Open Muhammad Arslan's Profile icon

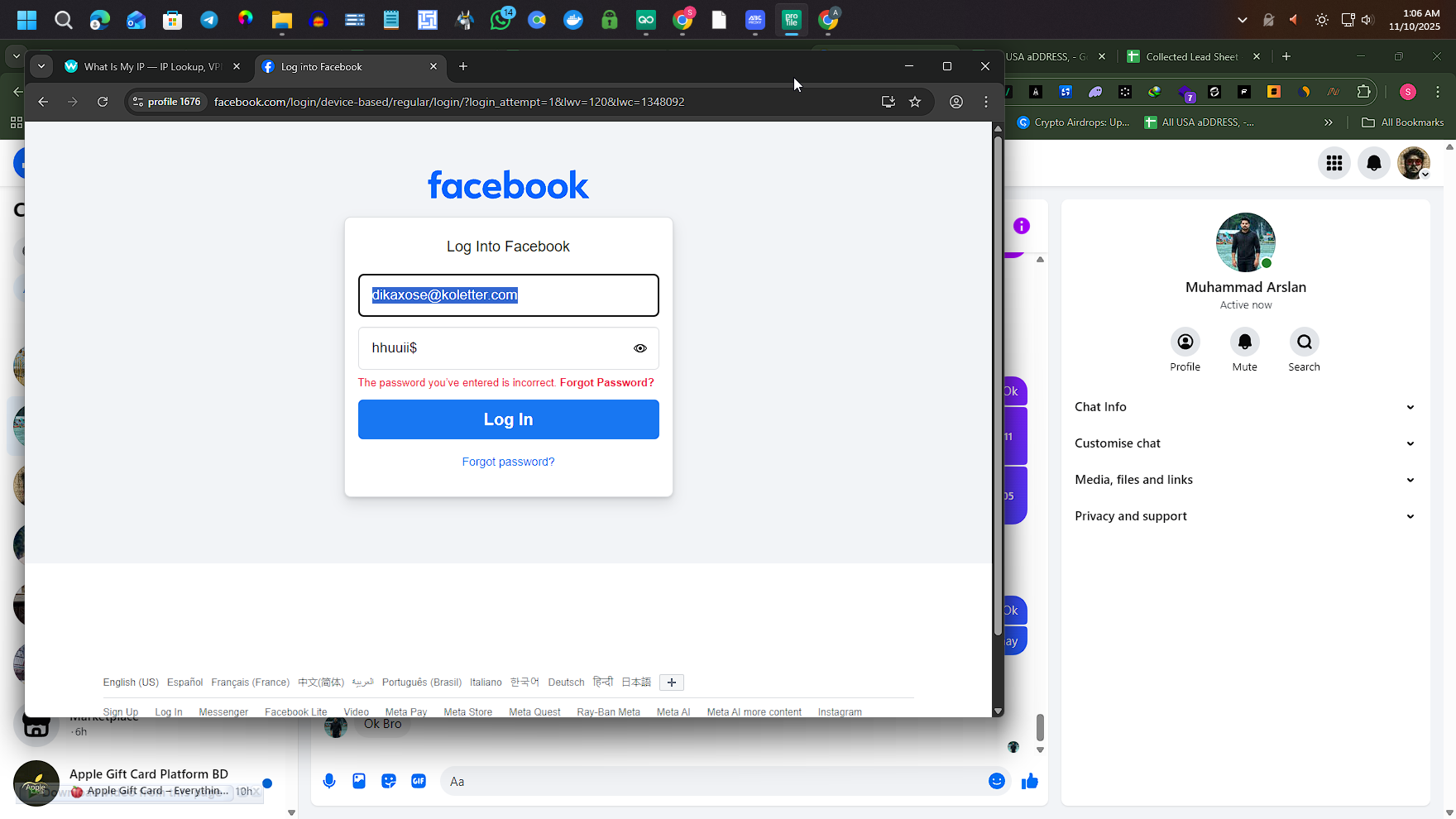pos(1185,342)
